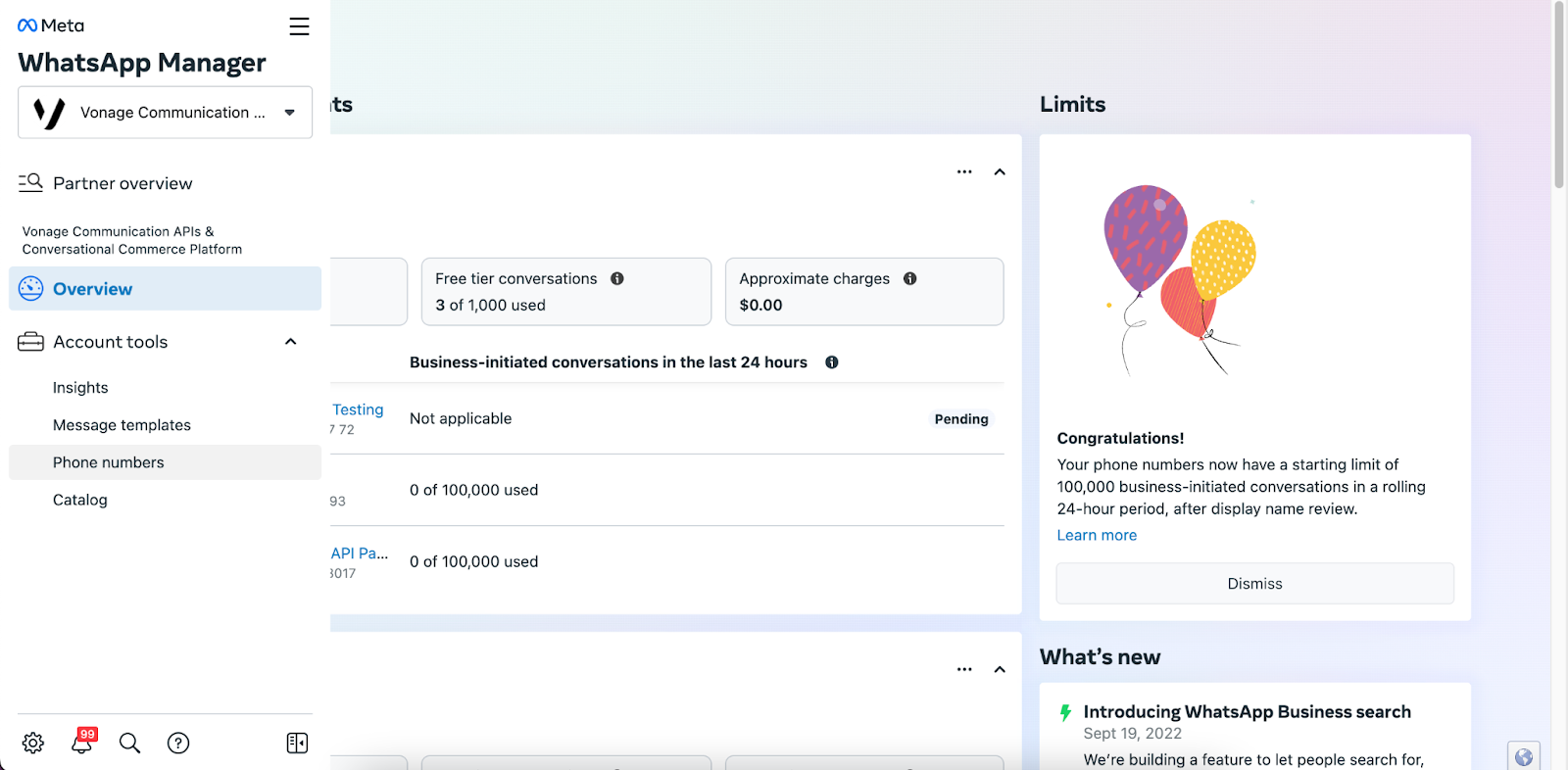Open Catalog

coord(80,500)
